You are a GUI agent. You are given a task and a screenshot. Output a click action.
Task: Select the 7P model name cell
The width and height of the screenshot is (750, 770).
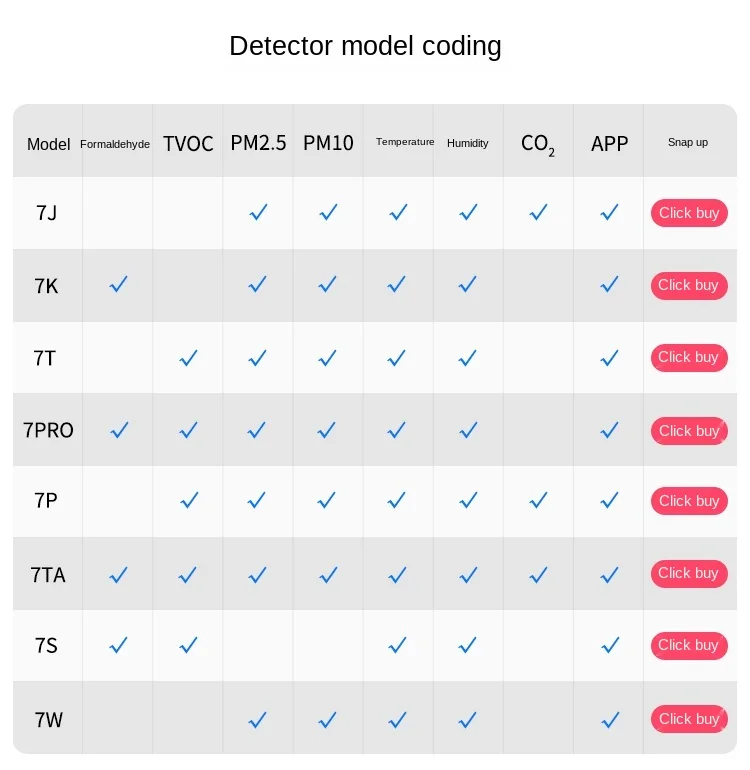[46, 500]
